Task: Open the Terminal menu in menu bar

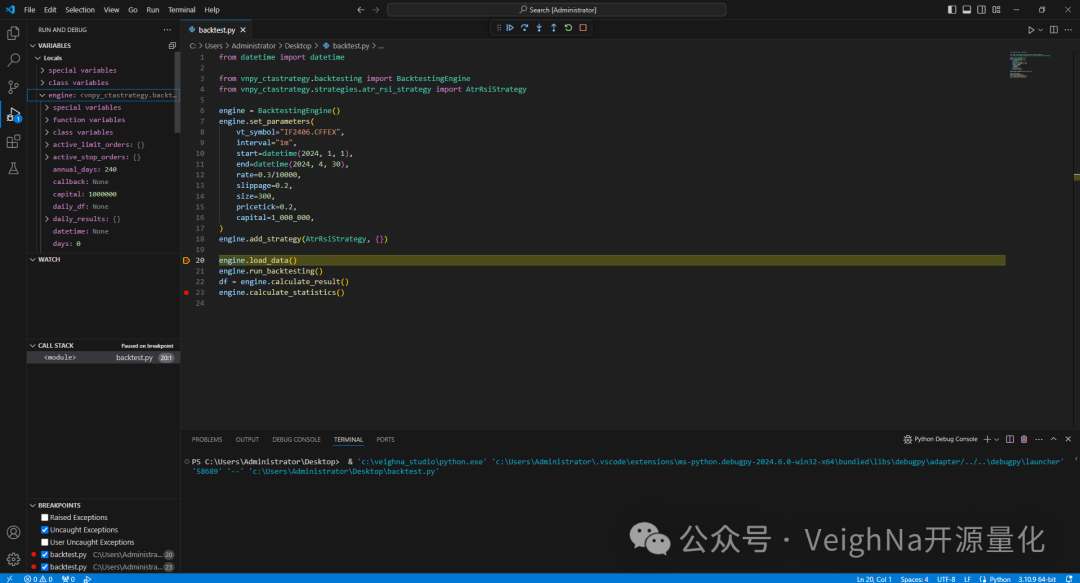Action: (x=182, y=9)
